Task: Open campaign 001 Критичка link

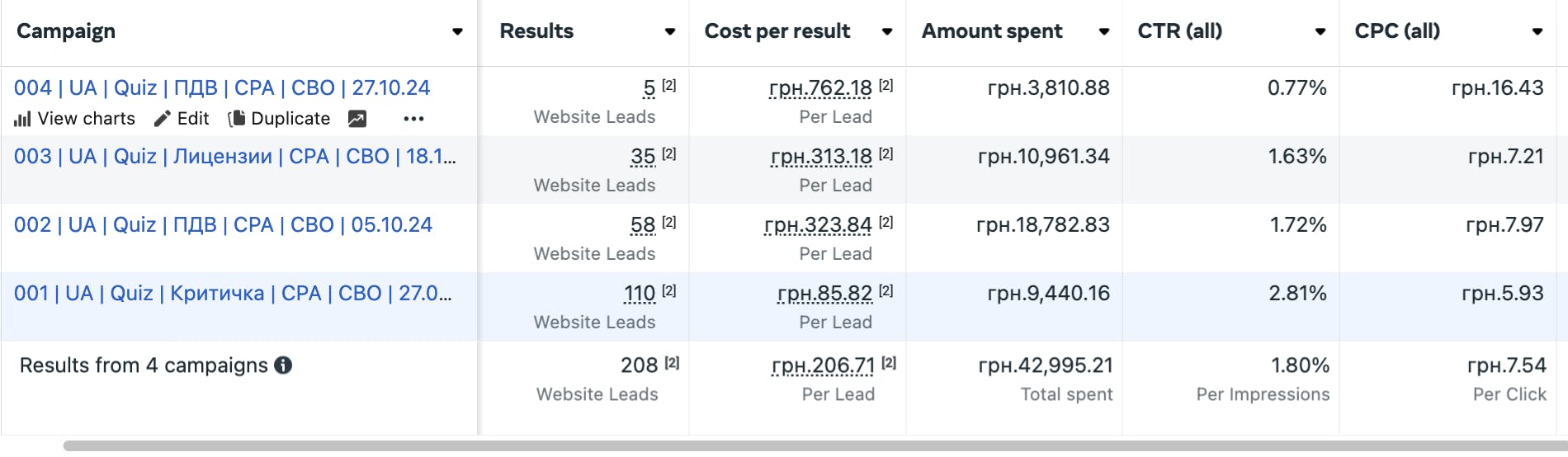Action: pos(232,293)
